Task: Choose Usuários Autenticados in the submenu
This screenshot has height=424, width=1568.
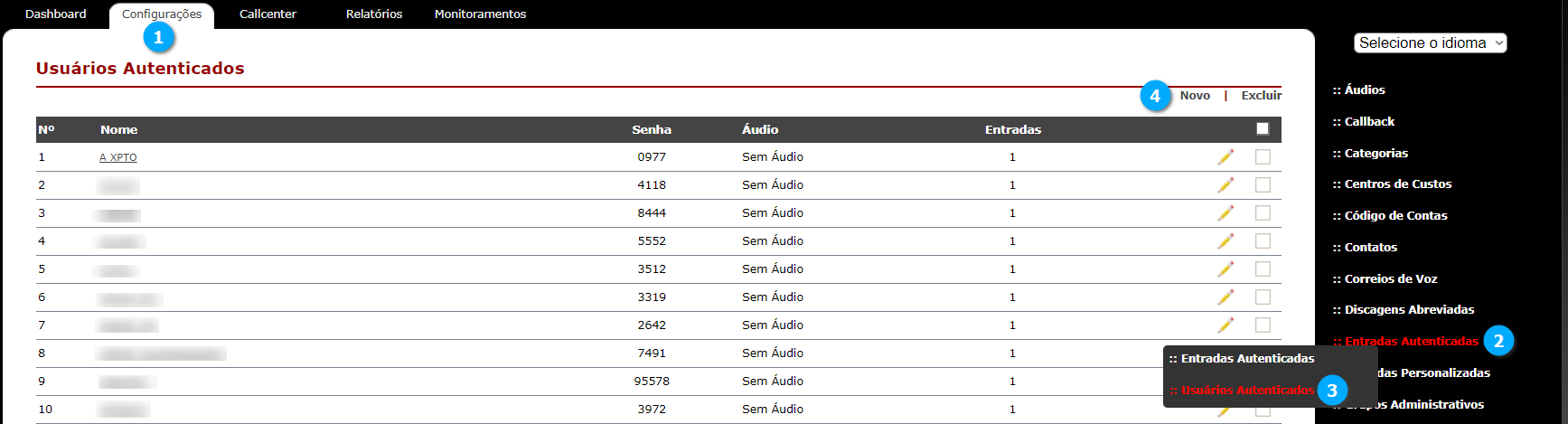Action: 1242,391
